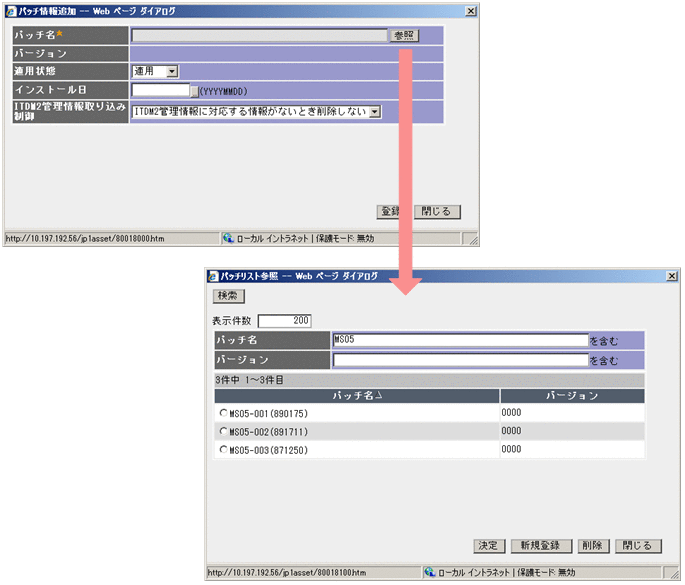The width and height of the screenshot is (685, 585).
Task: Click the バージョン search field
Action: click(x=460, y=360)
